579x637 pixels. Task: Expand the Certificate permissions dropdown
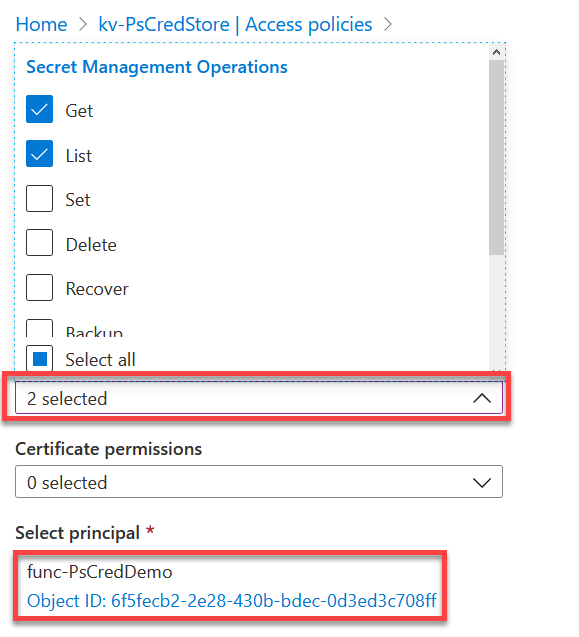(259, 482)
